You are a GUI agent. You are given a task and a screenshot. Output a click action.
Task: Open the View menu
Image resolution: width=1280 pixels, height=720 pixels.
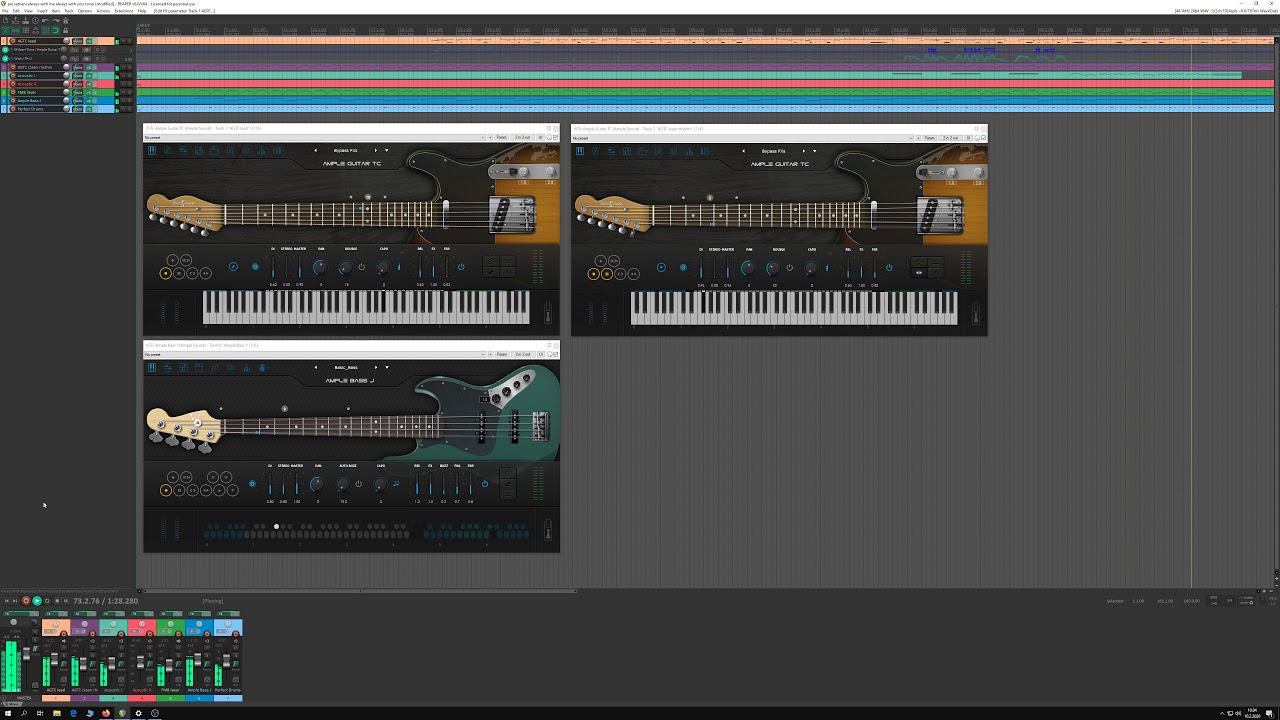pos(28,11)
